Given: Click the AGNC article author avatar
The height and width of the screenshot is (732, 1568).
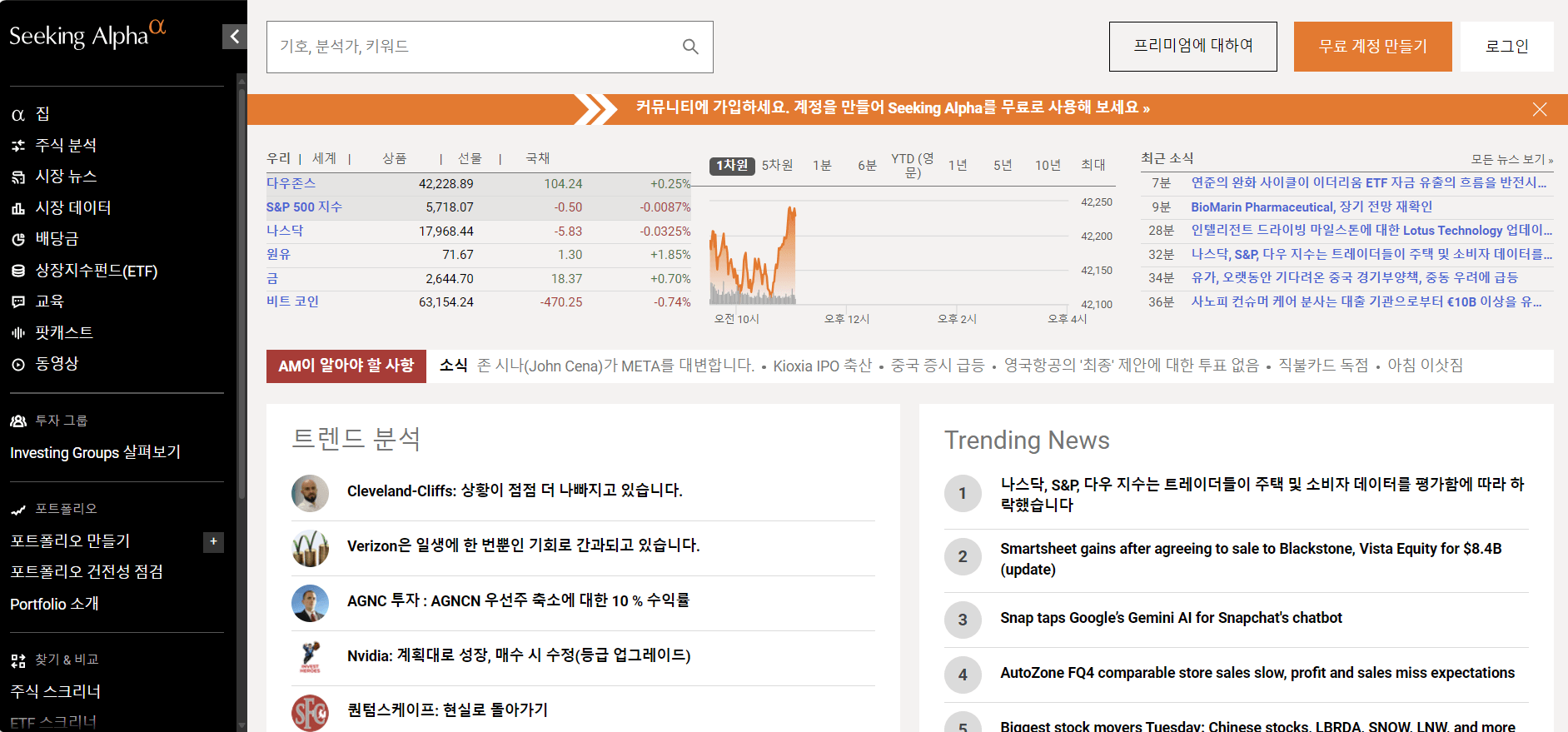Looking at the screenshot, I should click(x=310, y=603).
